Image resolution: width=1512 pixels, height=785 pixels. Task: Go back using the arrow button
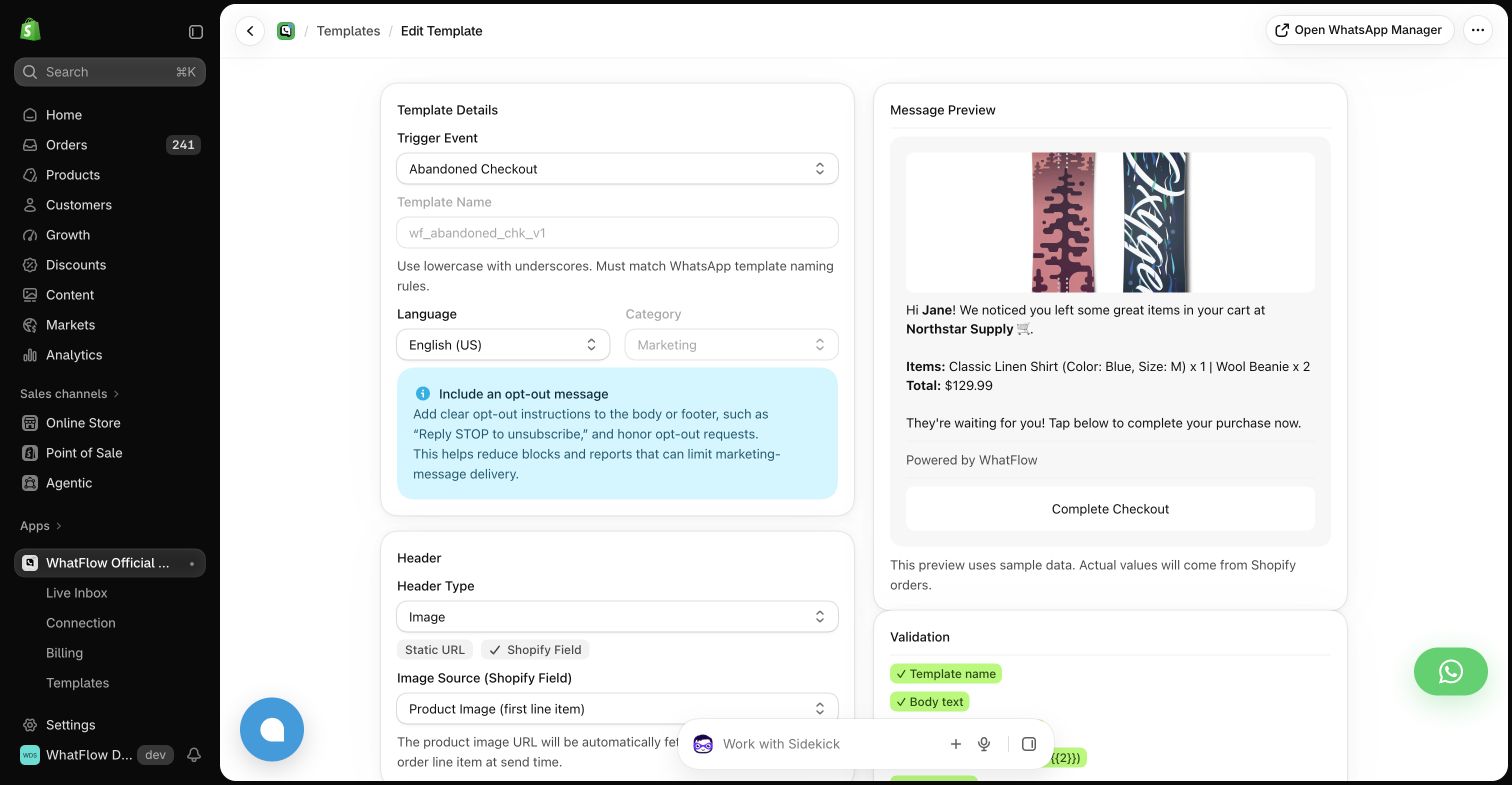coord(250,31)
